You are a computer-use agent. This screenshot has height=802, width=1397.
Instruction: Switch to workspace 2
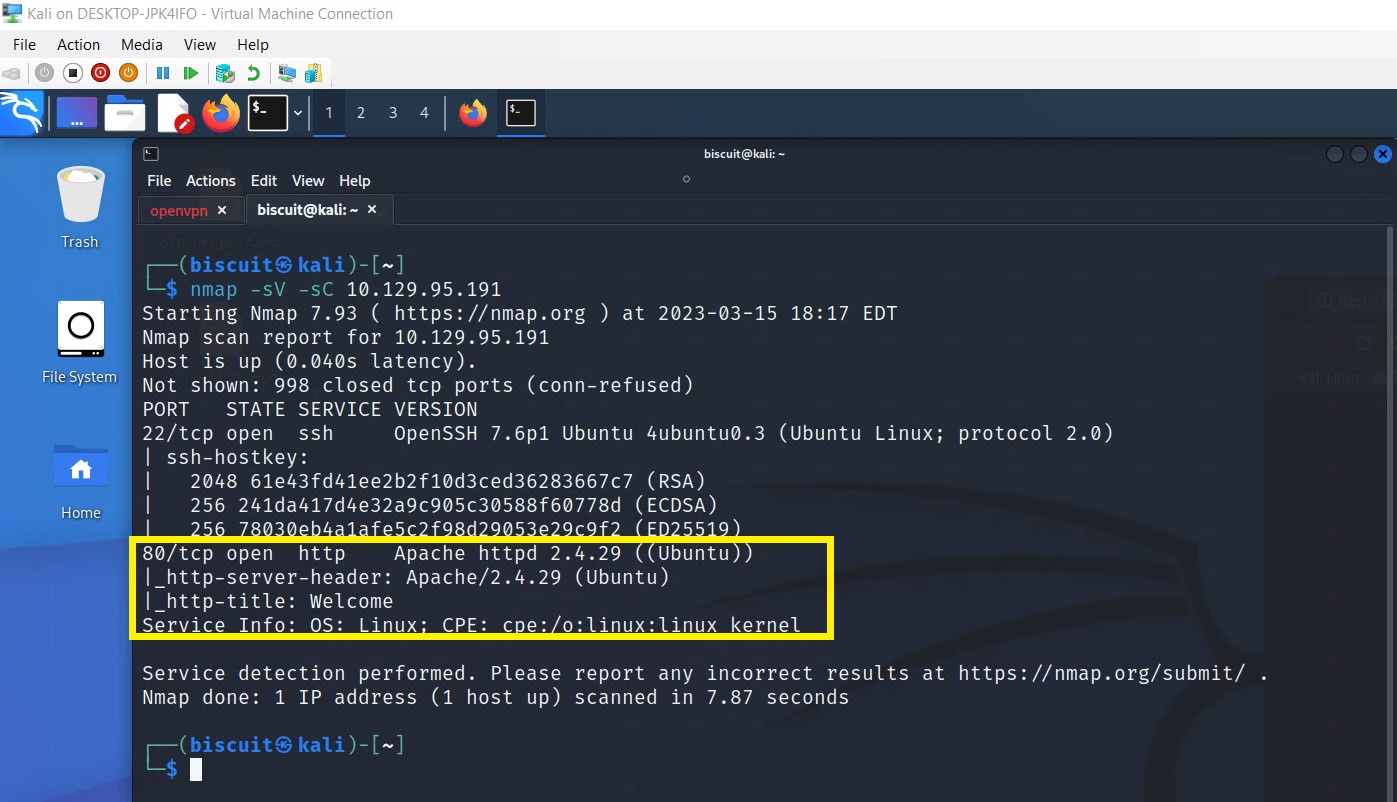coord(361,113)
